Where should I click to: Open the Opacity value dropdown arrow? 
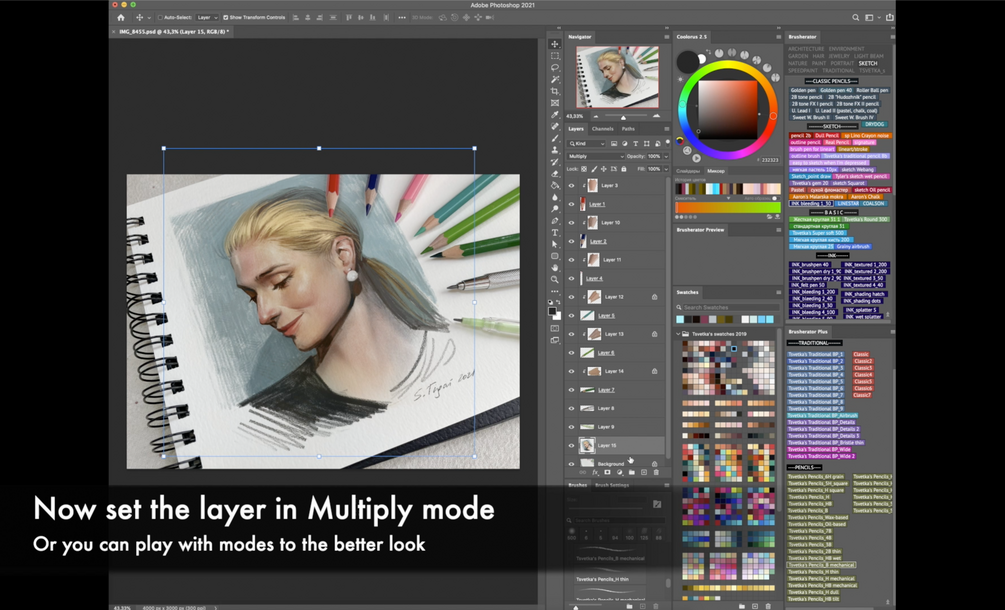point(666,156)
